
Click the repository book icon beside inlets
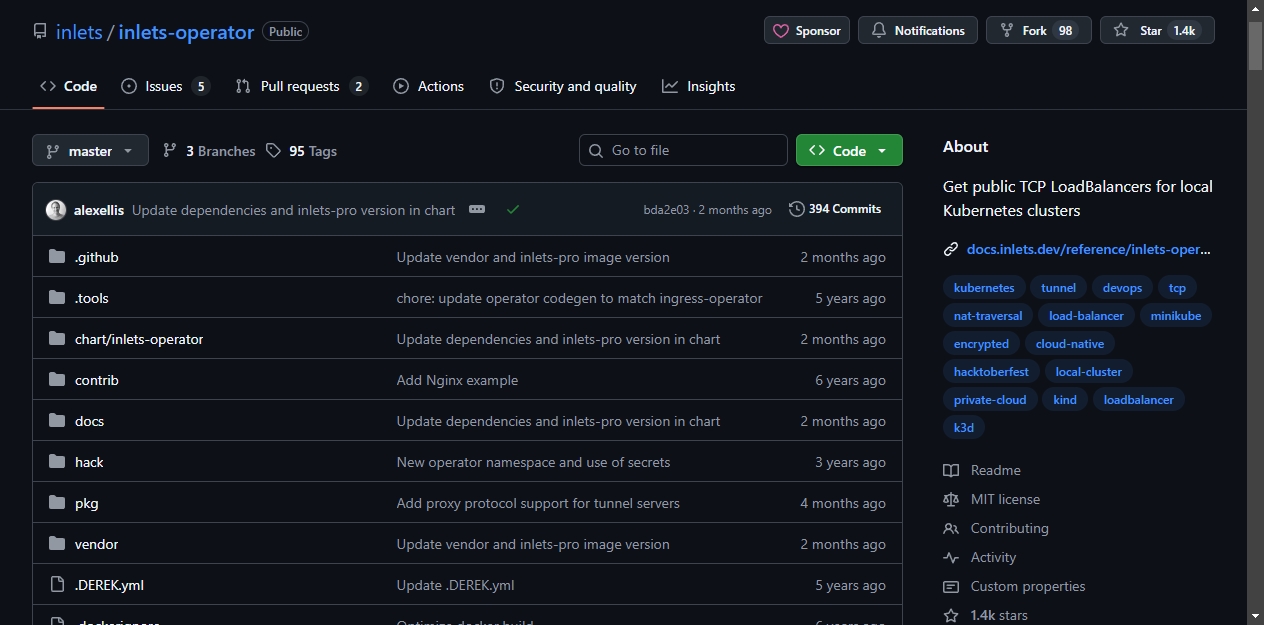click(40, 31)
